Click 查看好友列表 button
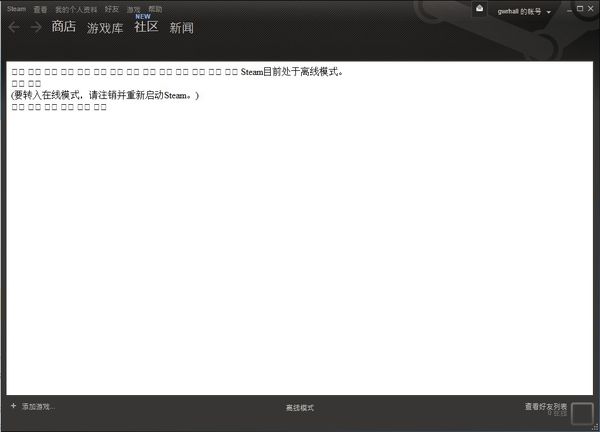 click(546, 406)
